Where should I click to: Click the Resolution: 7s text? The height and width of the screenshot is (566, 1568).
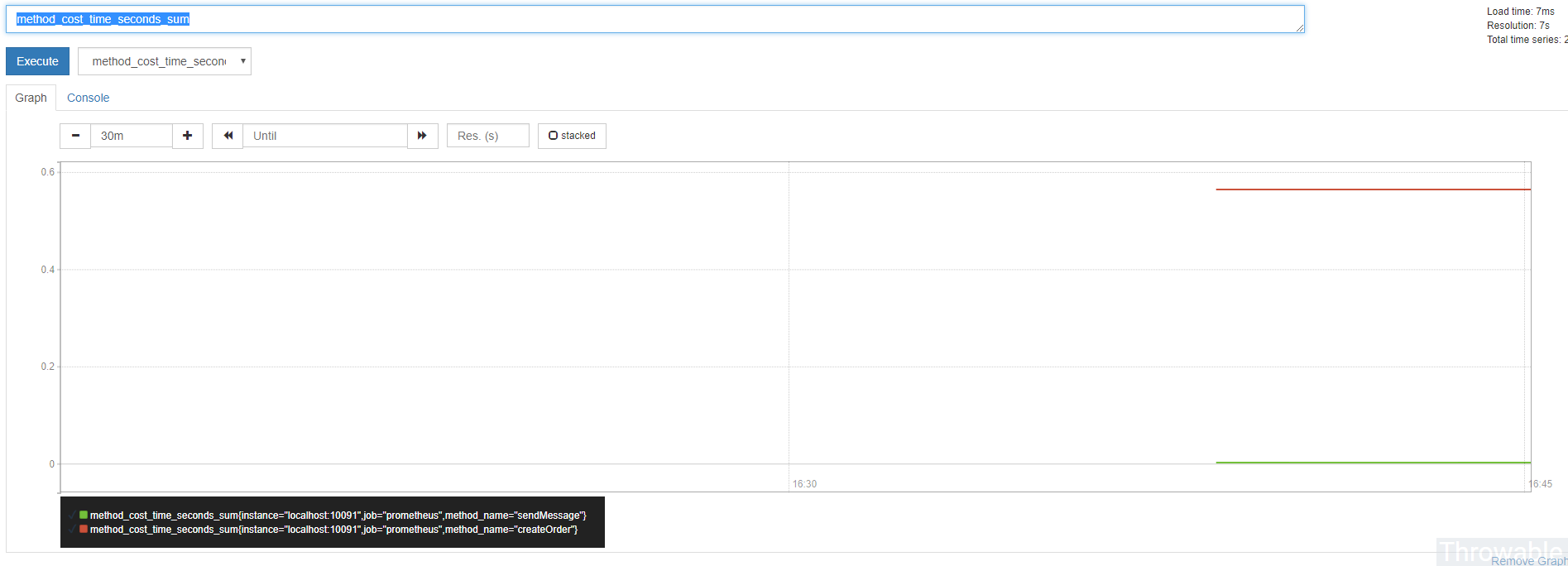click(1518, 26)
